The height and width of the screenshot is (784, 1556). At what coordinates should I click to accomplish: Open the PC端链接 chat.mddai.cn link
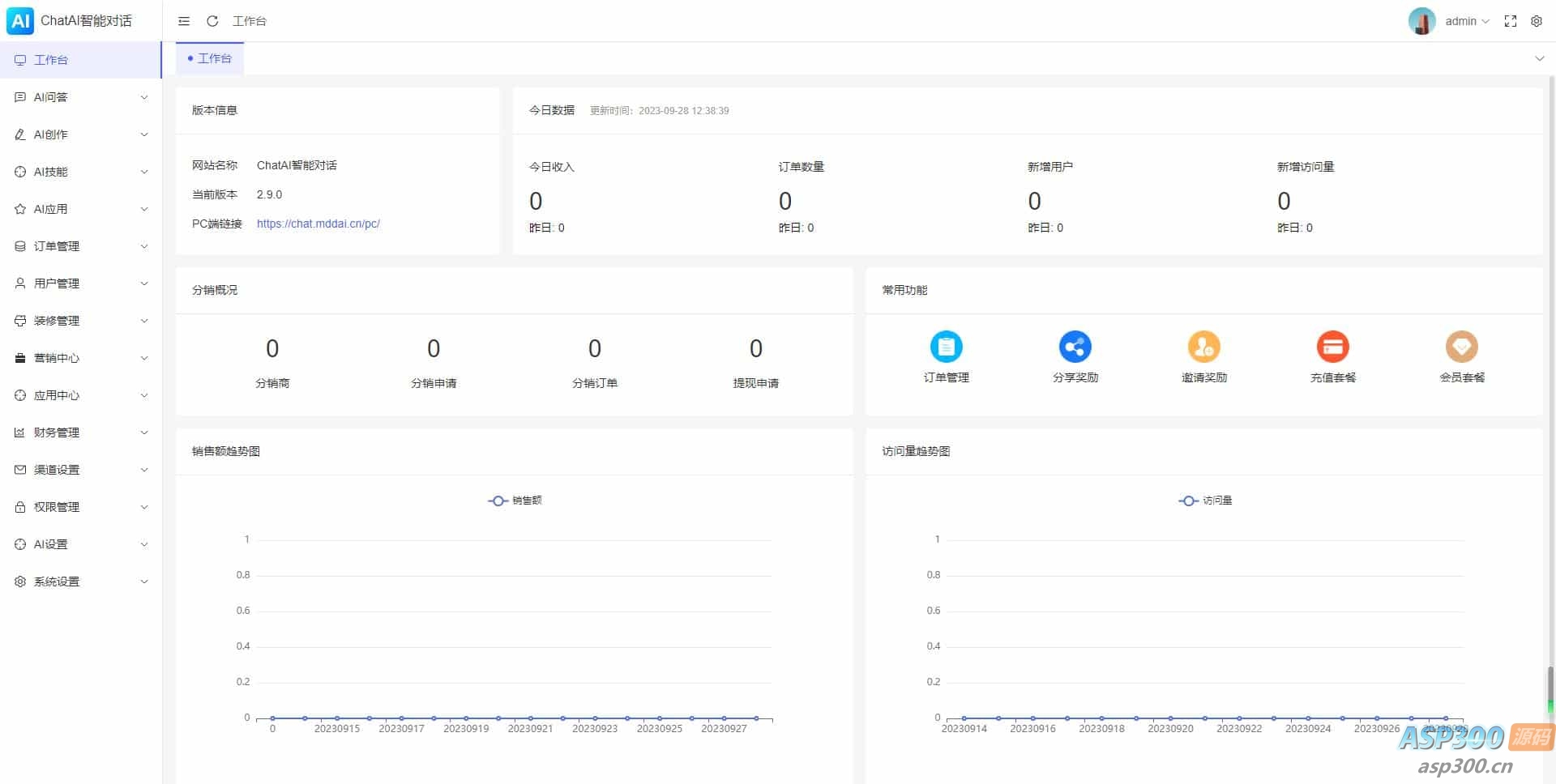pyautogui.click(x=318, y=224)
